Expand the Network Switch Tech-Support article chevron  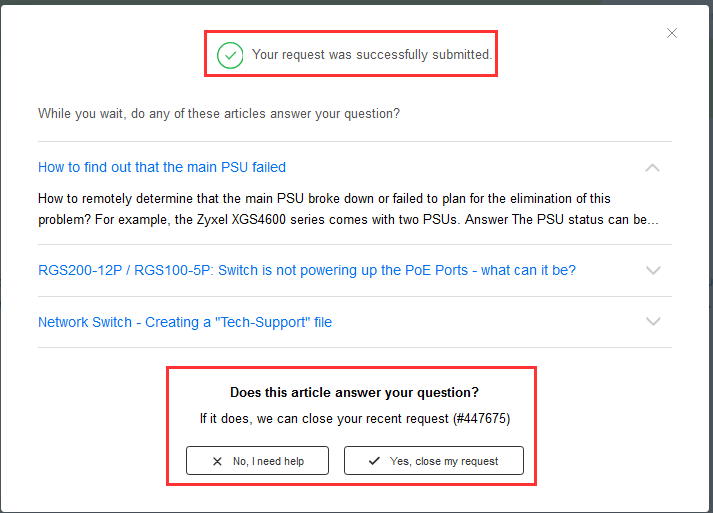[x=653, y=322]
